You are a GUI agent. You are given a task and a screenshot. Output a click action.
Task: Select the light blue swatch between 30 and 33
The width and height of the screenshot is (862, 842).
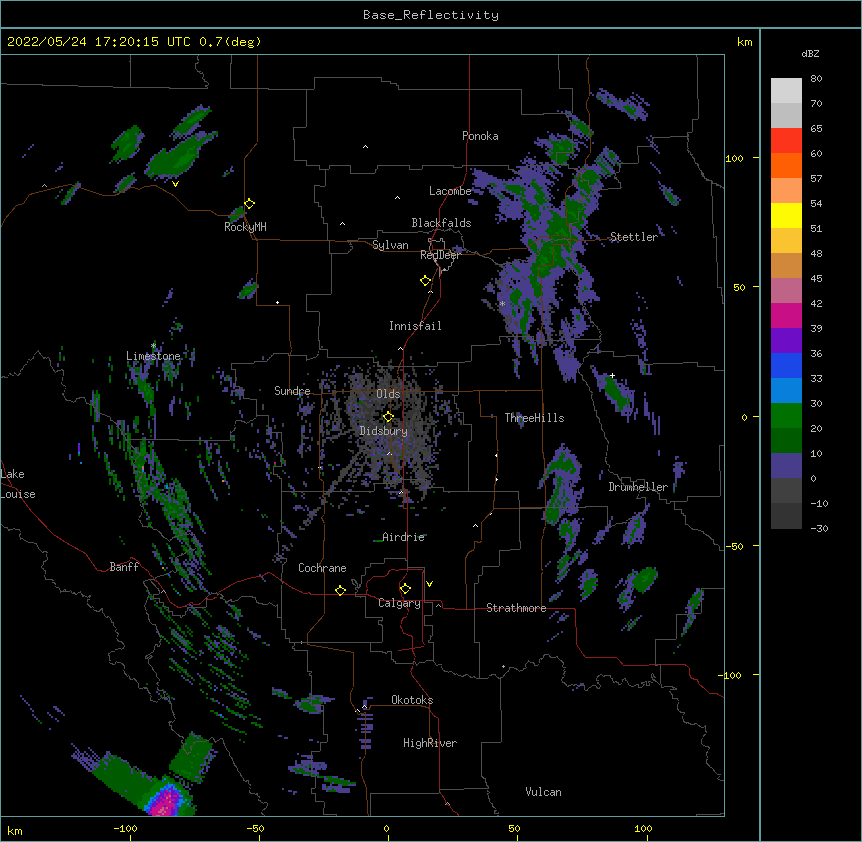786,391
